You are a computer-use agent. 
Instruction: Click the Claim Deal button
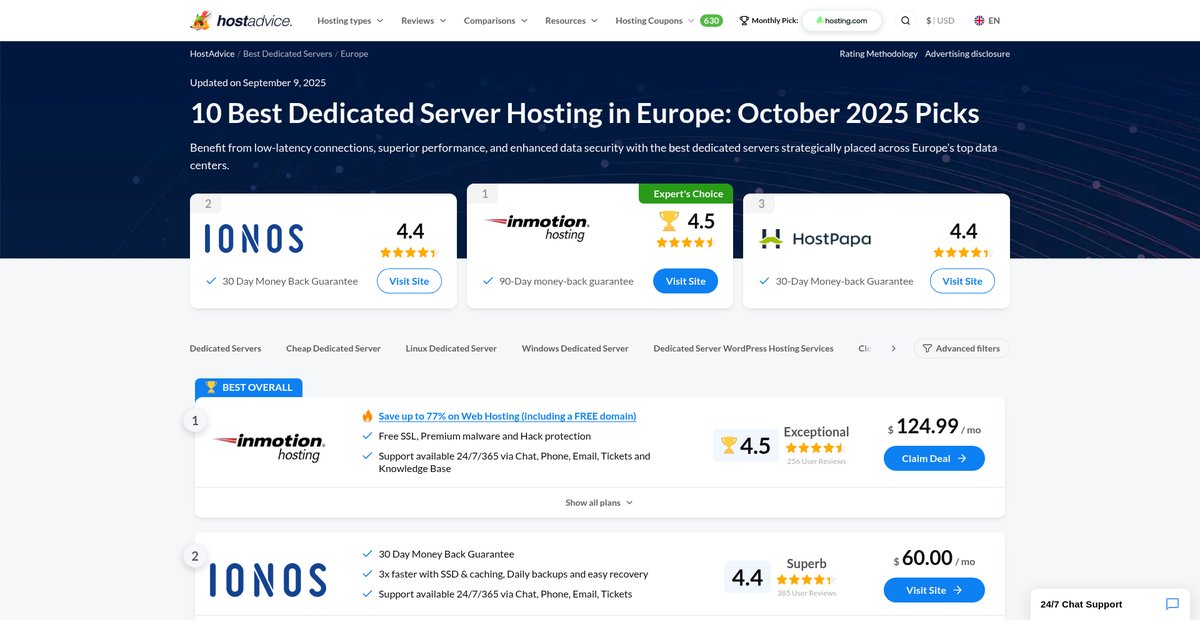[x=934, y=458]
